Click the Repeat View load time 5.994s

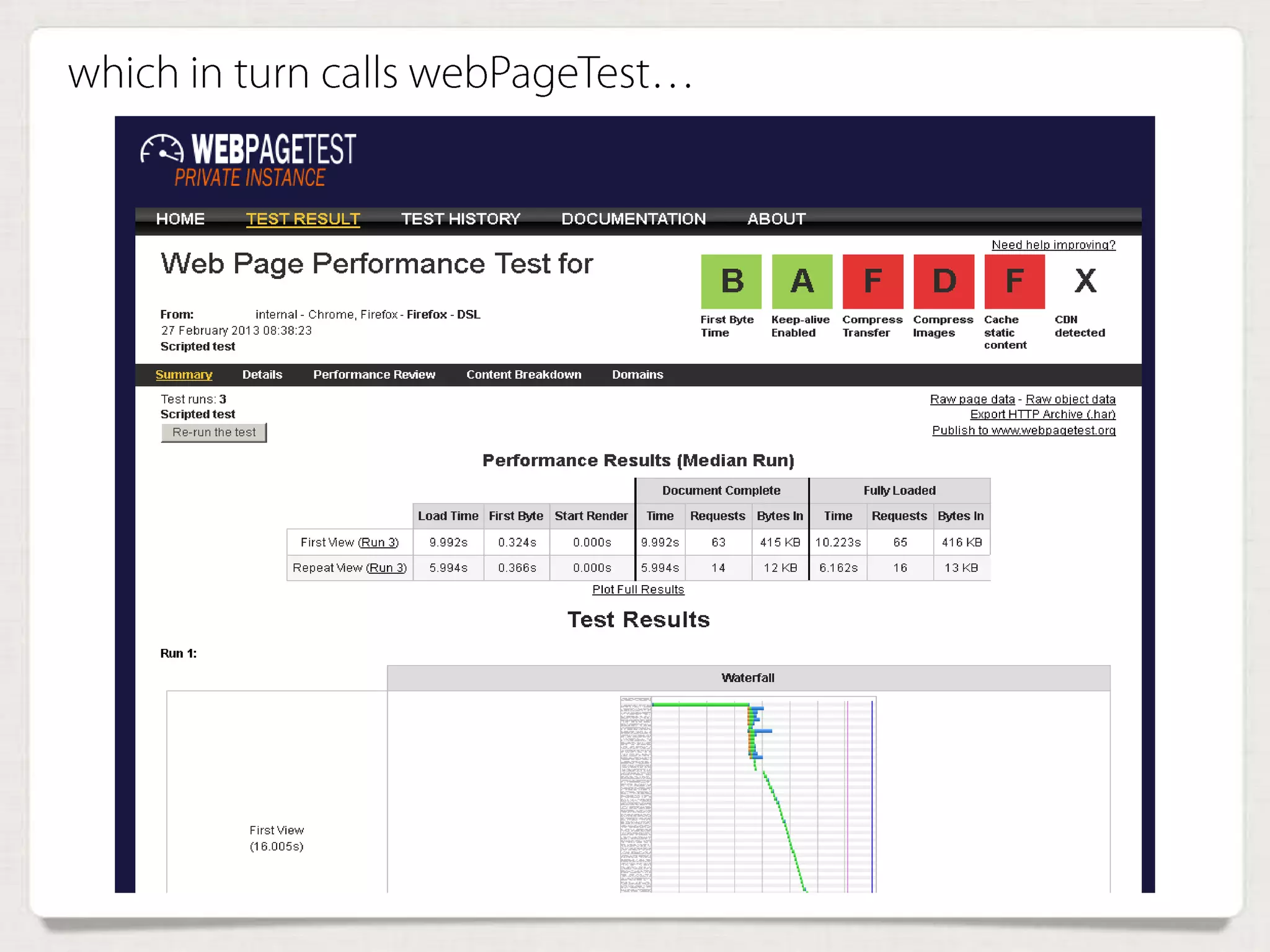click(448, 568)
